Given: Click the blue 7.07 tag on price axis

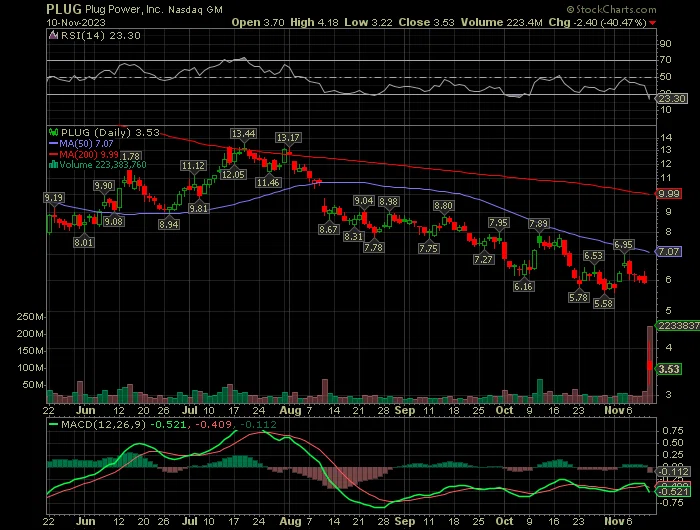Looking at the screenshot, I should click(x=668, y=252).
